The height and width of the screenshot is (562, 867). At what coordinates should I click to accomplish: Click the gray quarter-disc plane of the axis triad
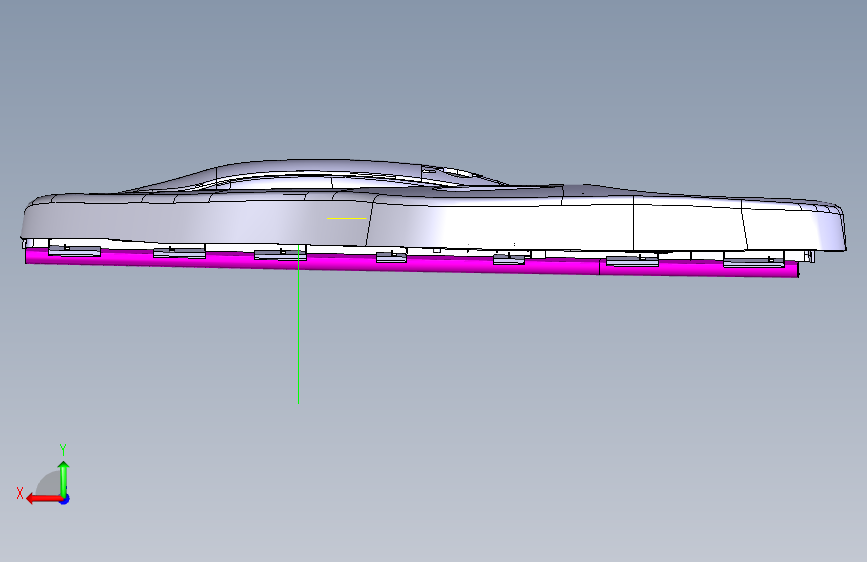tap(49, 483)
